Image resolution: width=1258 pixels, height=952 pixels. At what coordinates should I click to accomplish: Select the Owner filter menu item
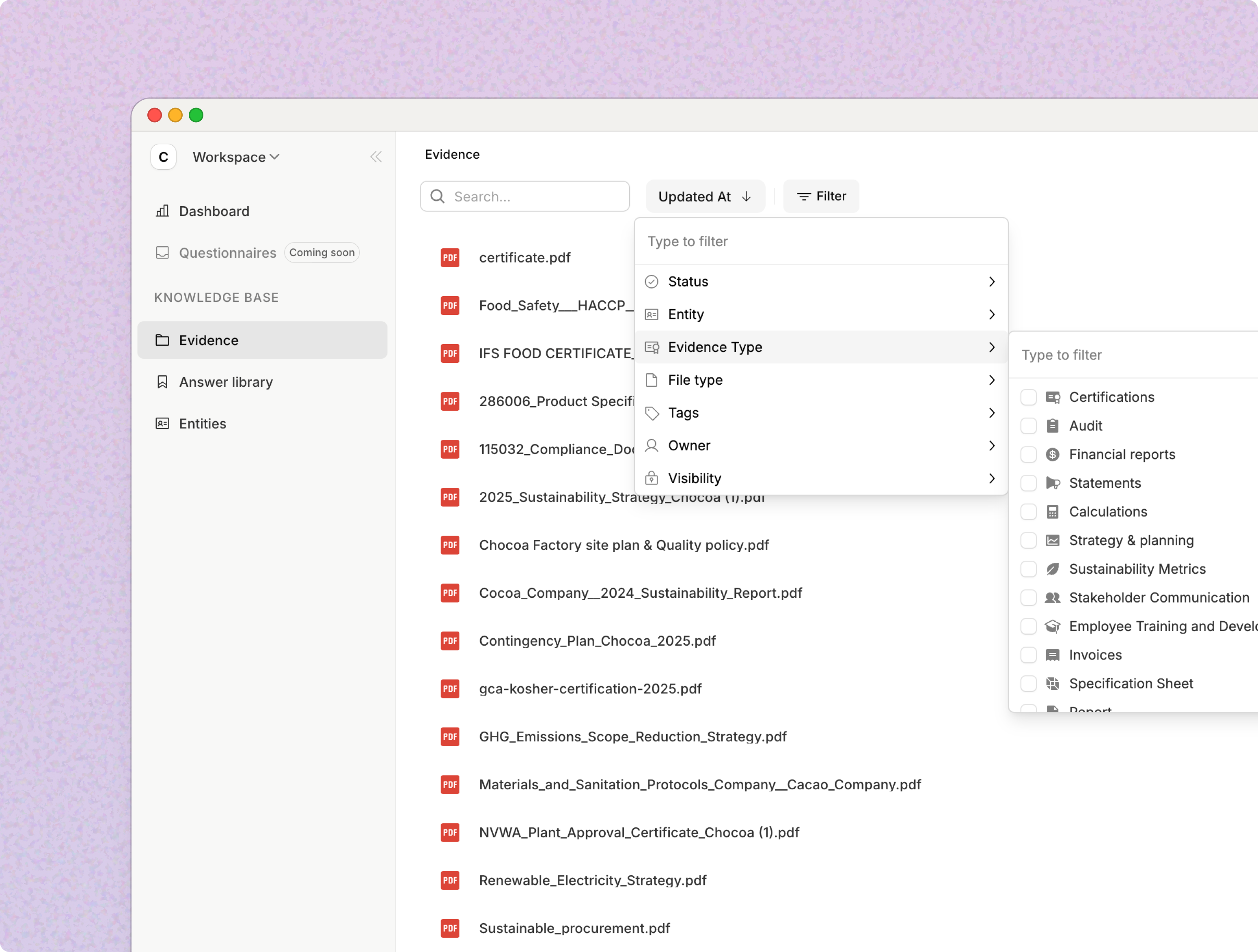[x=689, y=446]
